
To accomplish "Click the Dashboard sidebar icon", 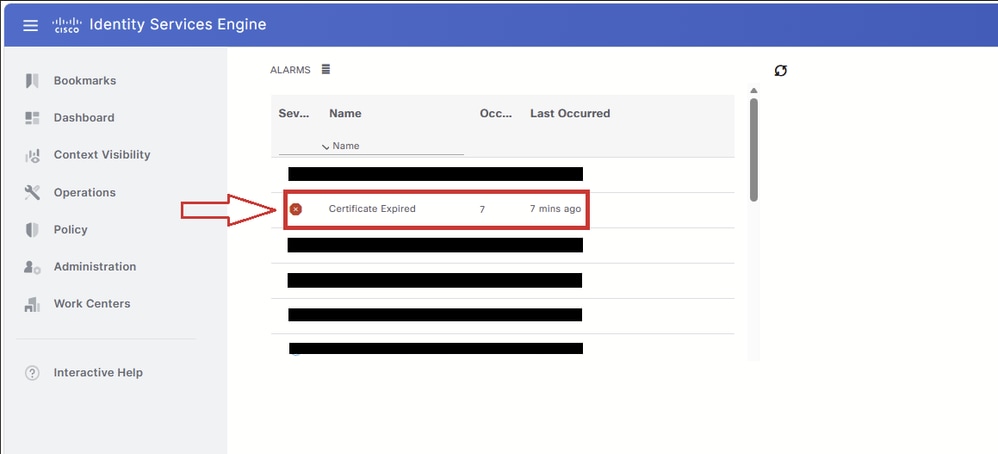I will pyautogui.click(x=32, y=118).
